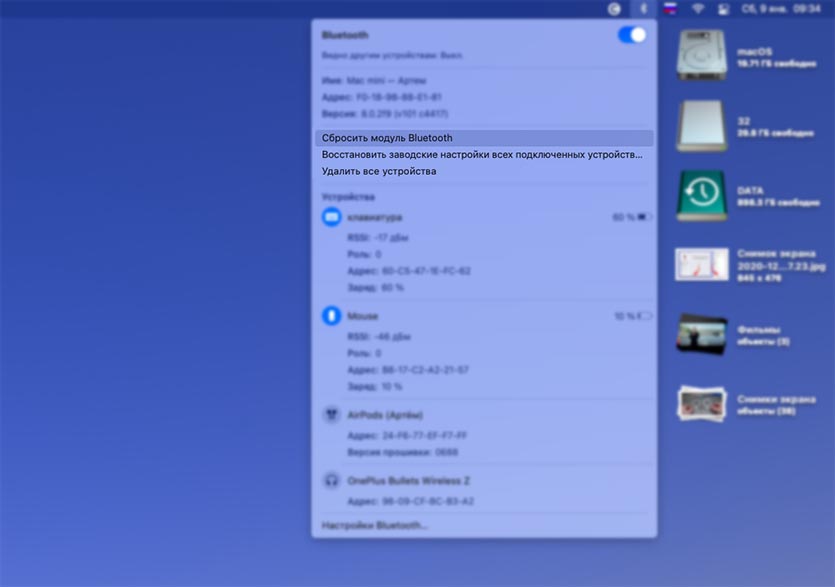Select Сбросить модуль Bluetooth
The image size is (835, 587).
coord(484,138)
